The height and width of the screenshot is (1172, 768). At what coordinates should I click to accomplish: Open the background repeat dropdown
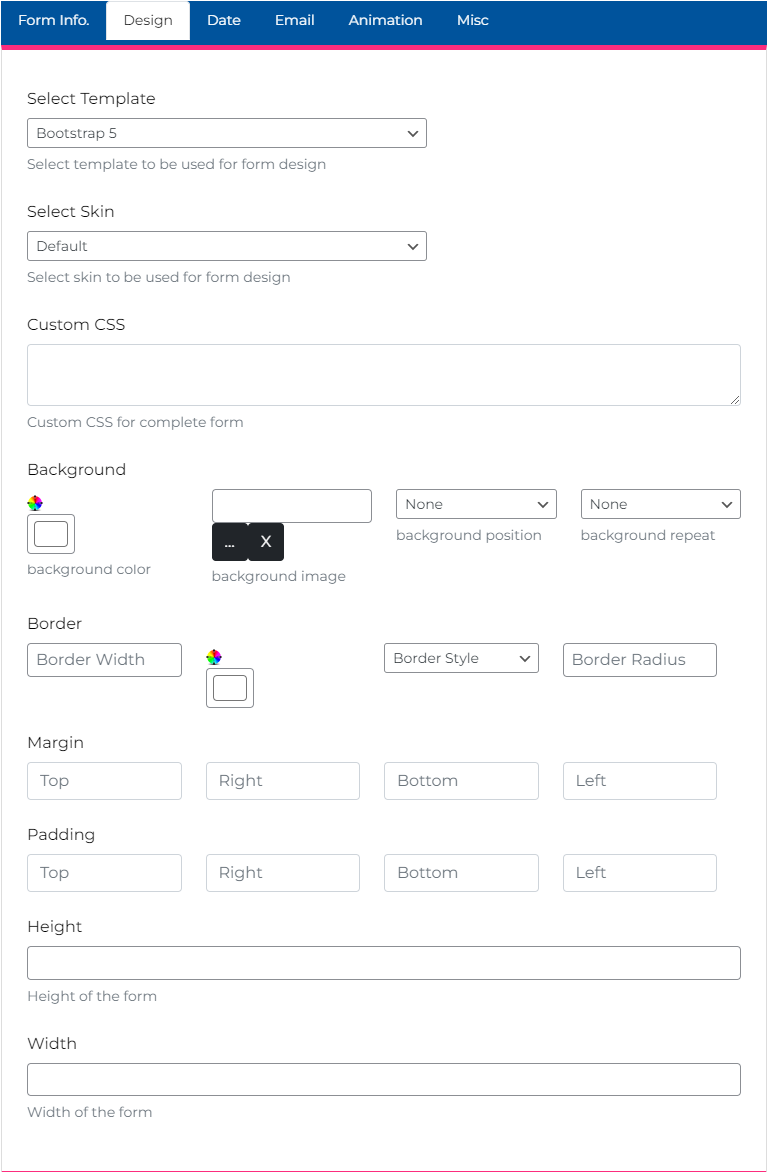pyautogui.click(x=660, y=504)
